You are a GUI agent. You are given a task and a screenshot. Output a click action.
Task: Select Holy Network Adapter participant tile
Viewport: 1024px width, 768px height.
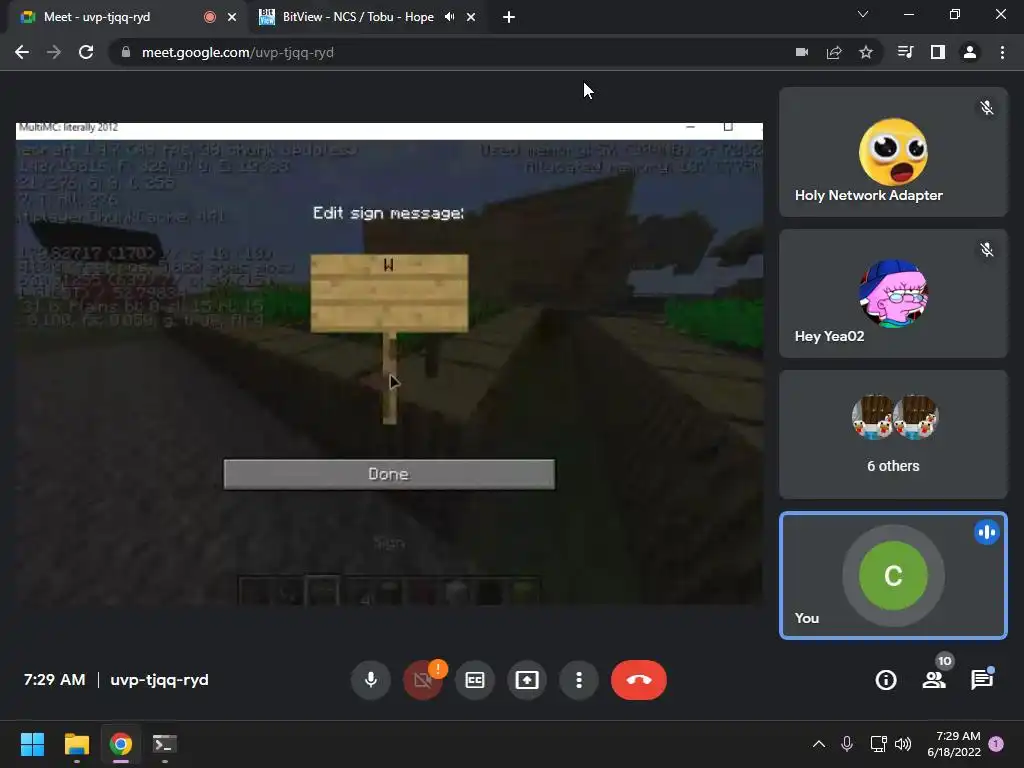click(x=893, y=152)
